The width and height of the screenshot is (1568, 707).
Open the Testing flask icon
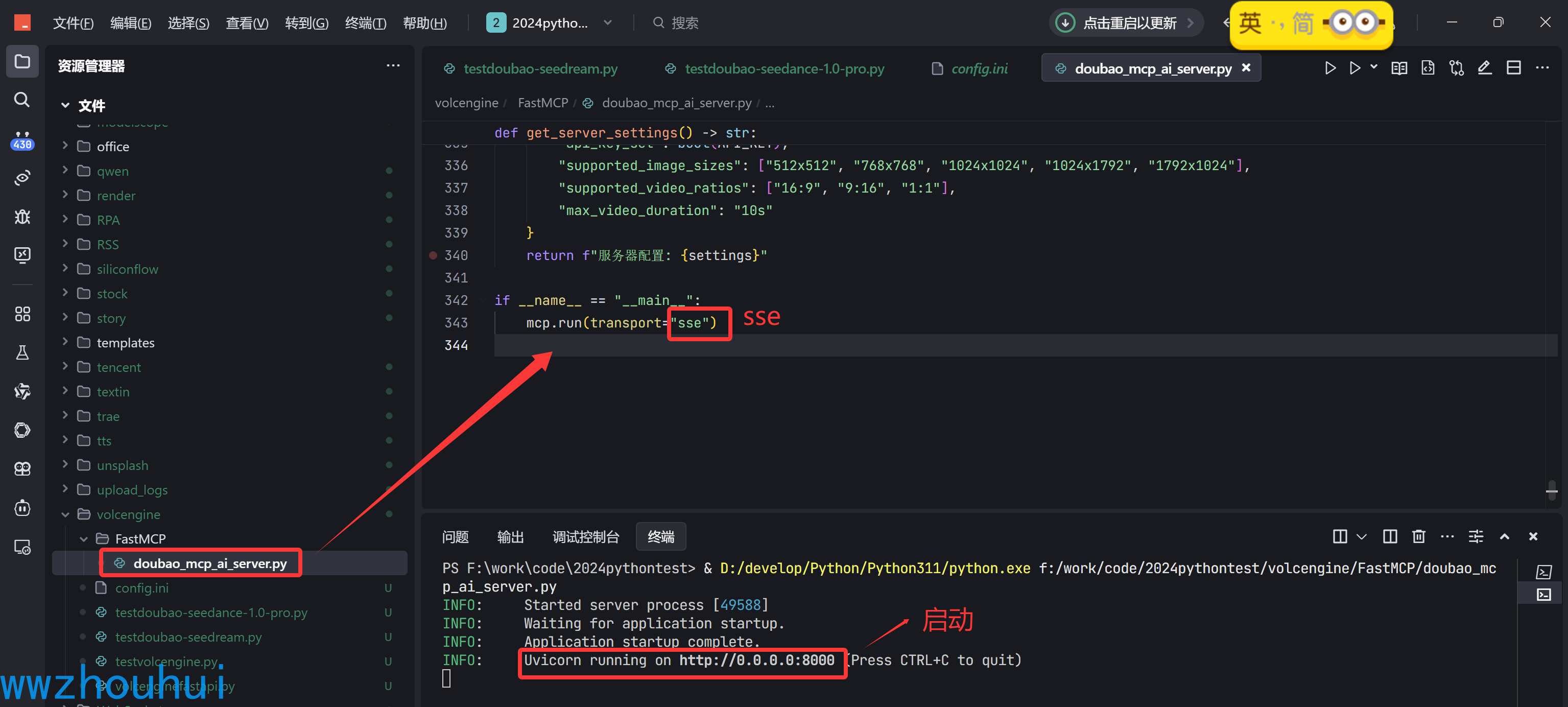tap(22, 352)
